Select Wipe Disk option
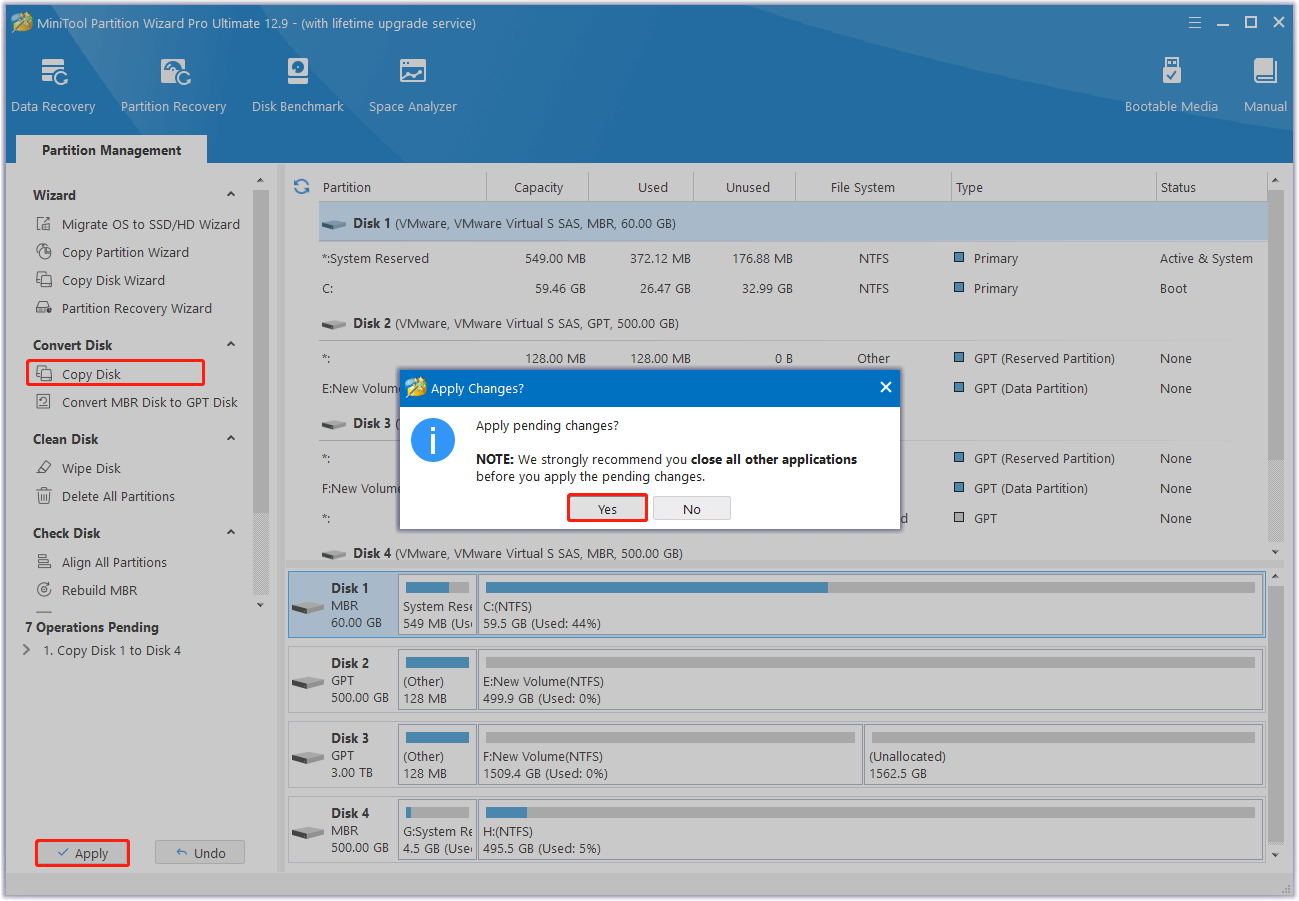Screen dimensions: 1299x901 coord(78,468)
